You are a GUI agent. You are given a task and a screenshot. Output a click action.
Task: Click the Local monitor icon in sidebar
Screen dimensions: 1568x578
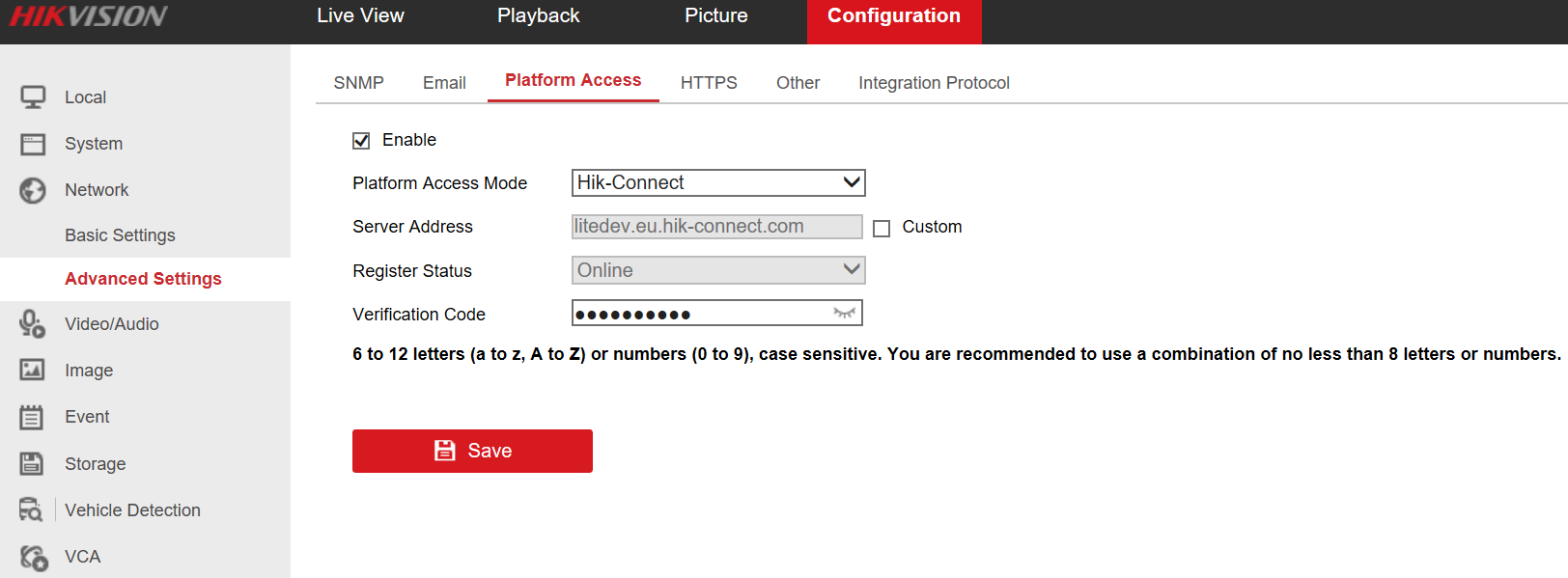coord(33,97)
